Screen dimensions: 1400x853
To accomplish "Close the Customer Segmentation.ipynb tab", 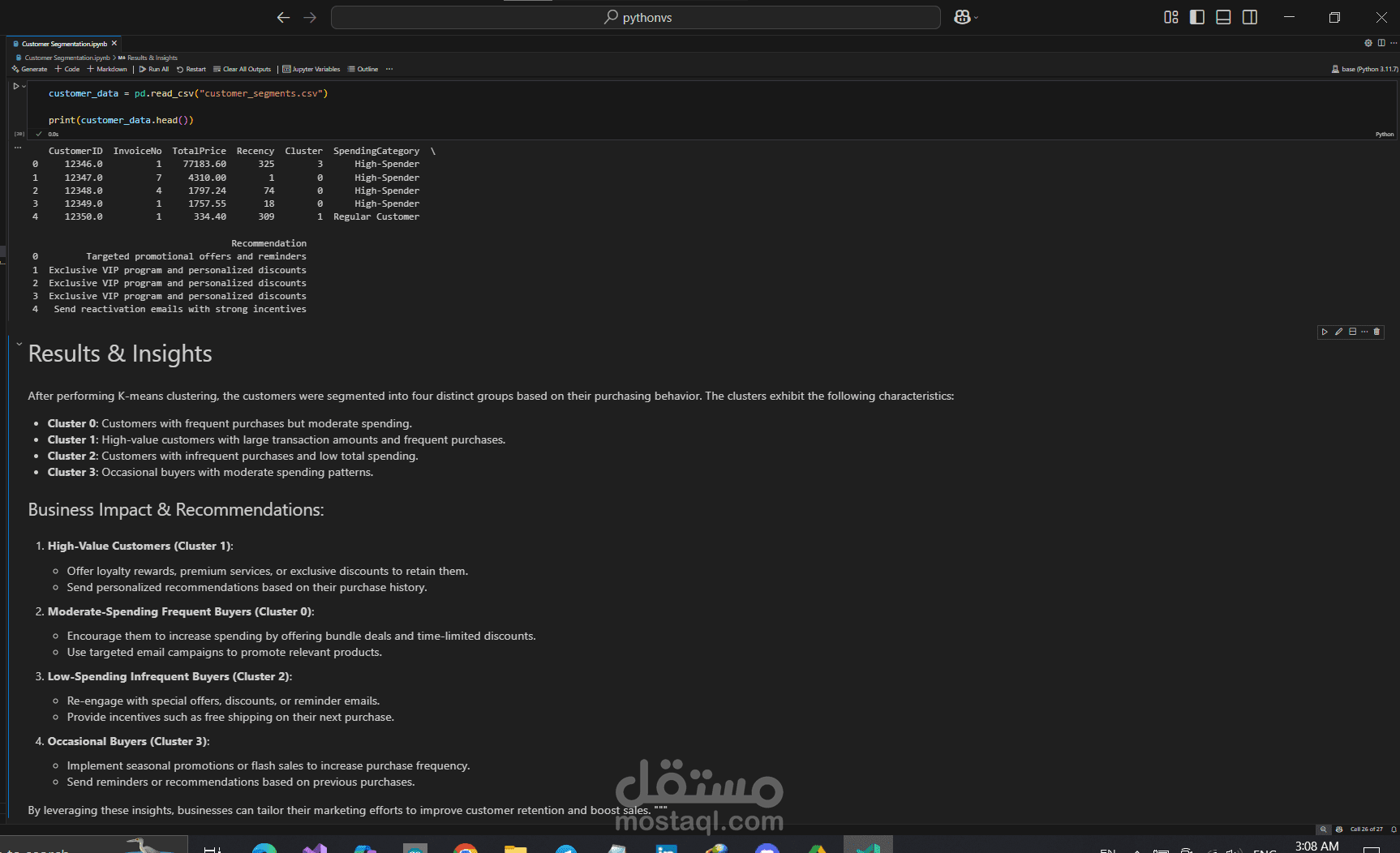I will click(x=114, y=44).
